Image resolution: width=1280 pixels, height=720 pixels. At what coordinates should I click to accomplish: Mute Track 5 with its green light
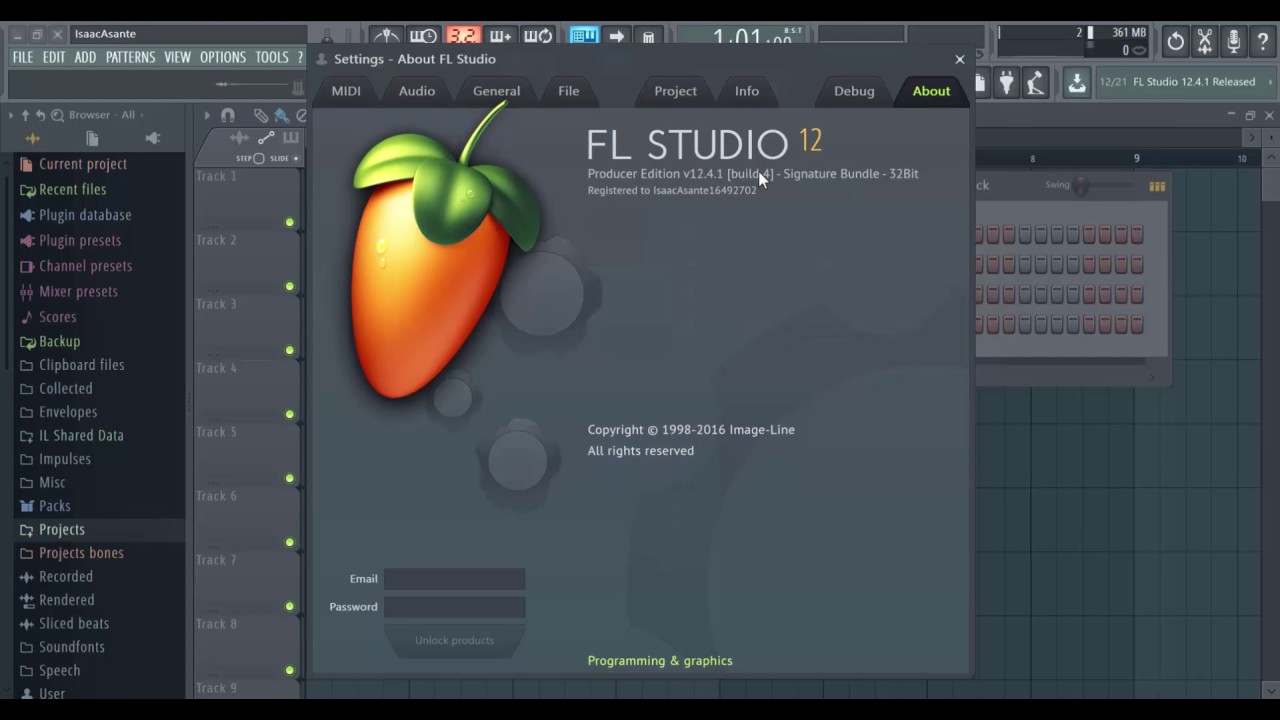(x=290, y=478)
